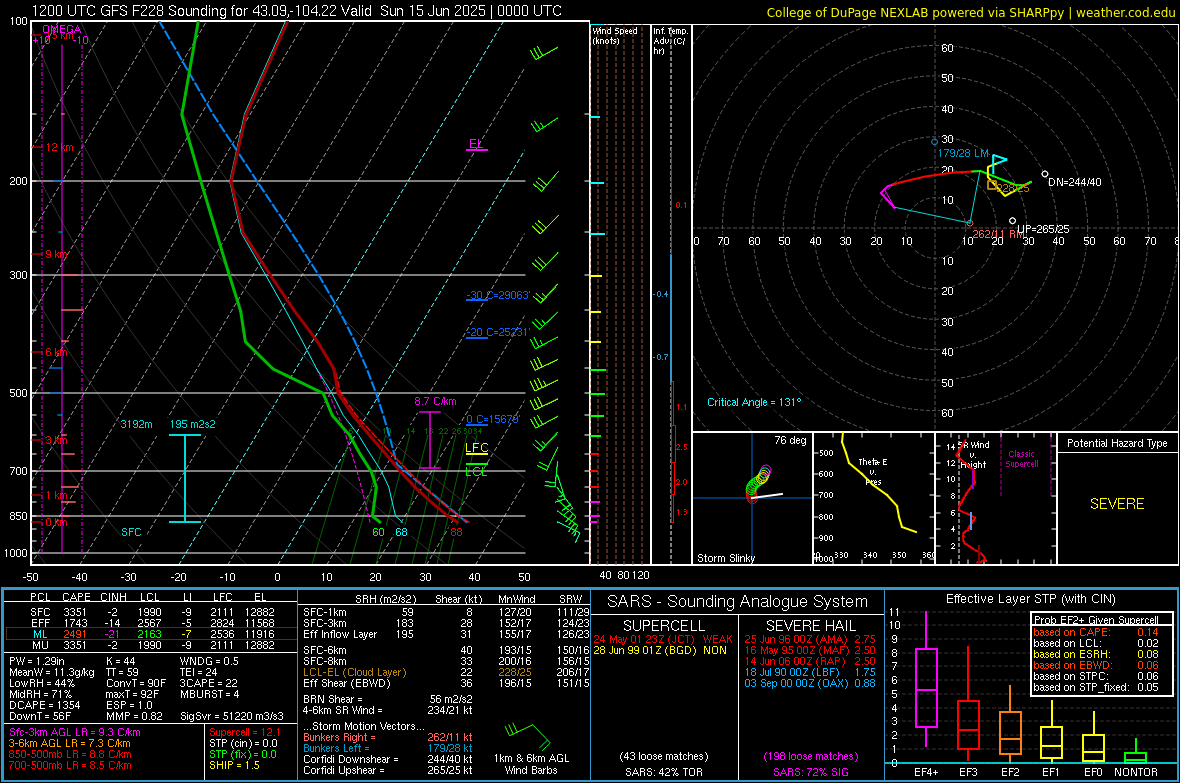Click the 3192m effective inflow label
Image resolution: width=1180 pixels, height=783 pixels.
[136, 424]
